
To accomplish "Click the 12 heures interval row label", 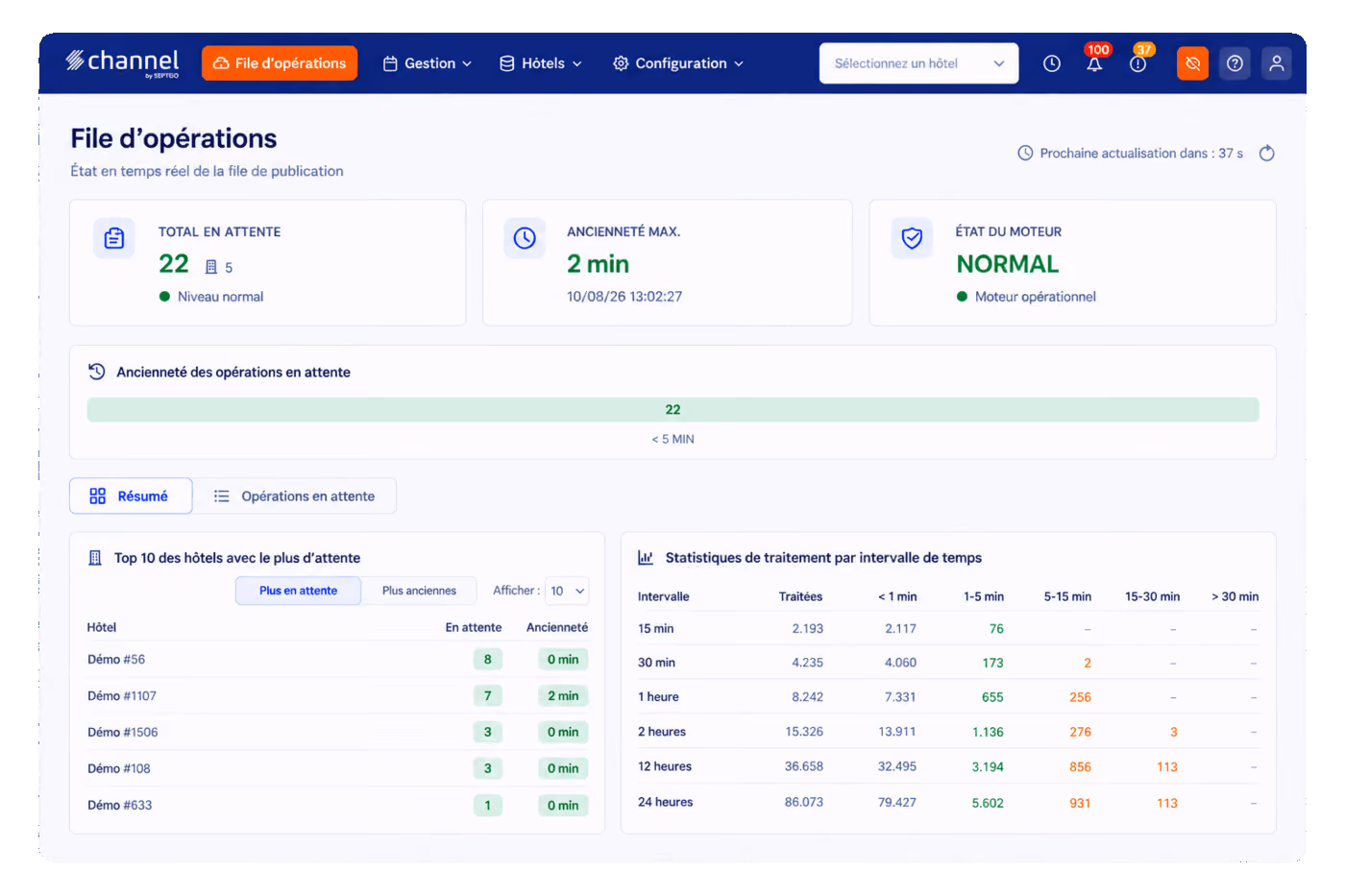I will point(665,766).
